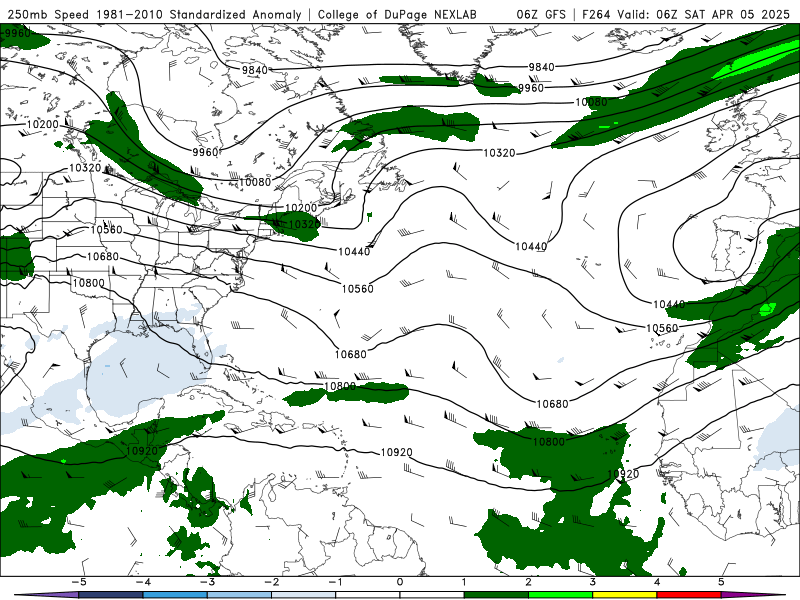
Task: Click the '-5' colorbar tick label
Action: pyautogui.click(x=78, y=582)
